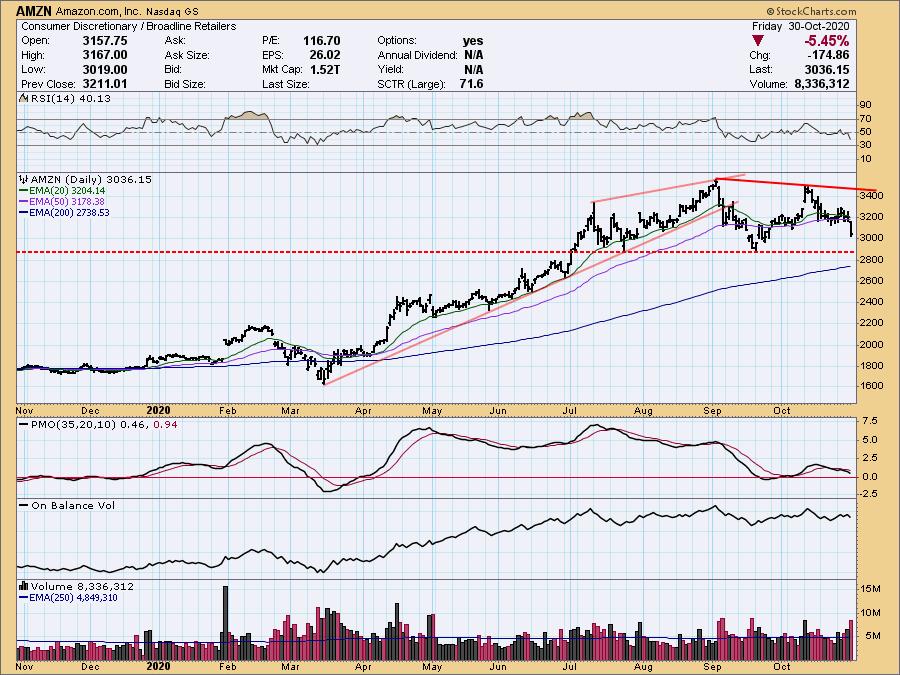The height and width of the screenshot is (675, 900).
Task: Click the red down-arrow change indicator
Action: coord(760,39)
